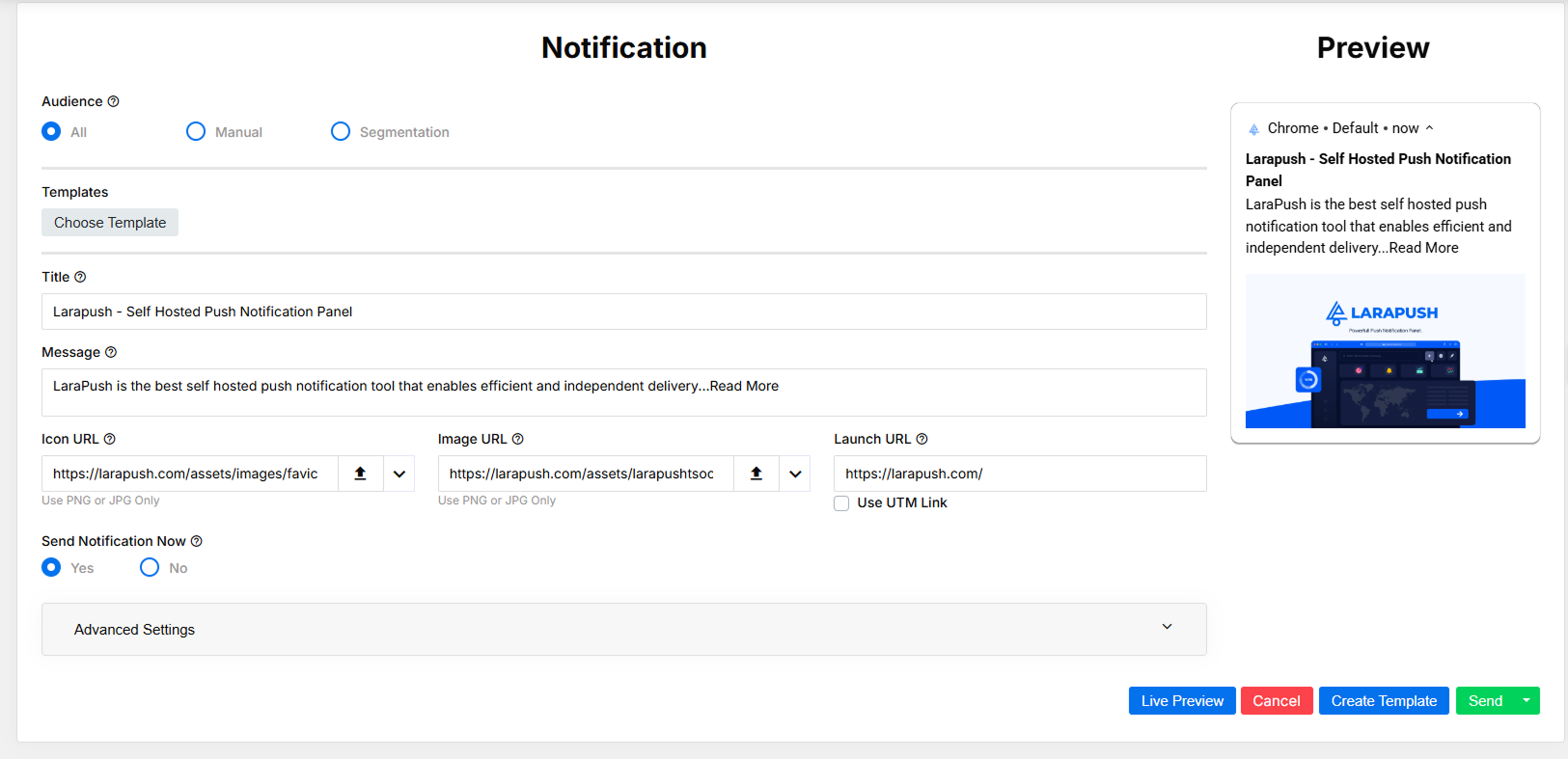Click the preview notification message text
Viewport: 1568px width, 759px height.
point(1379,226)
